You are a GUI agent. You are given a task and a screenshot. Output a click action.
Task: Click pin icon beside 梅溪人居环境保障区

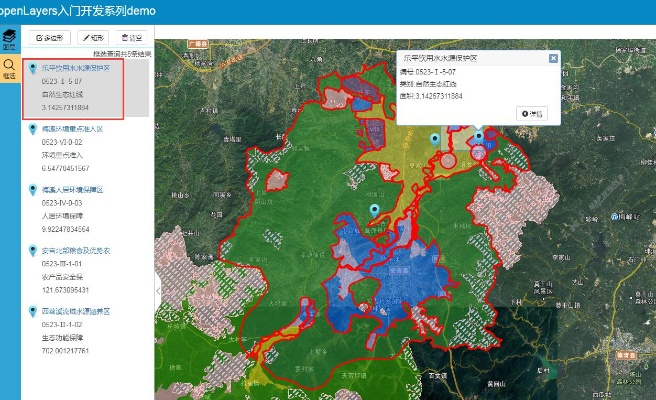pos(32,188)
